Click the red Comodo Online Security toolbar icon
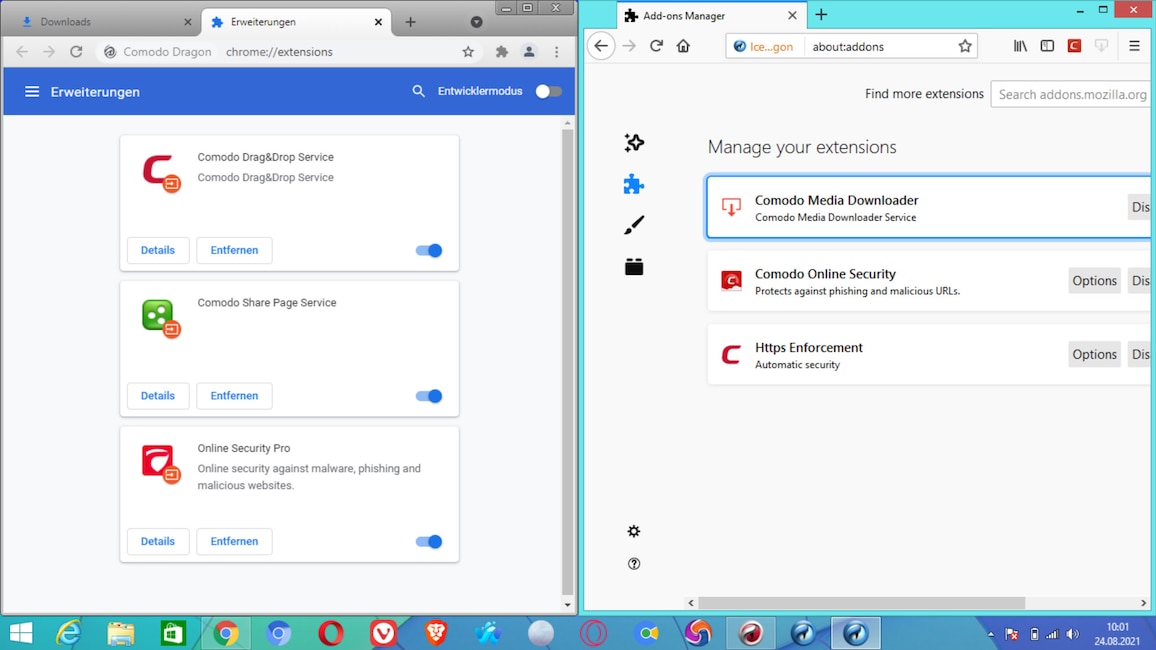 pyautogui.click(x=1074, y=46)
